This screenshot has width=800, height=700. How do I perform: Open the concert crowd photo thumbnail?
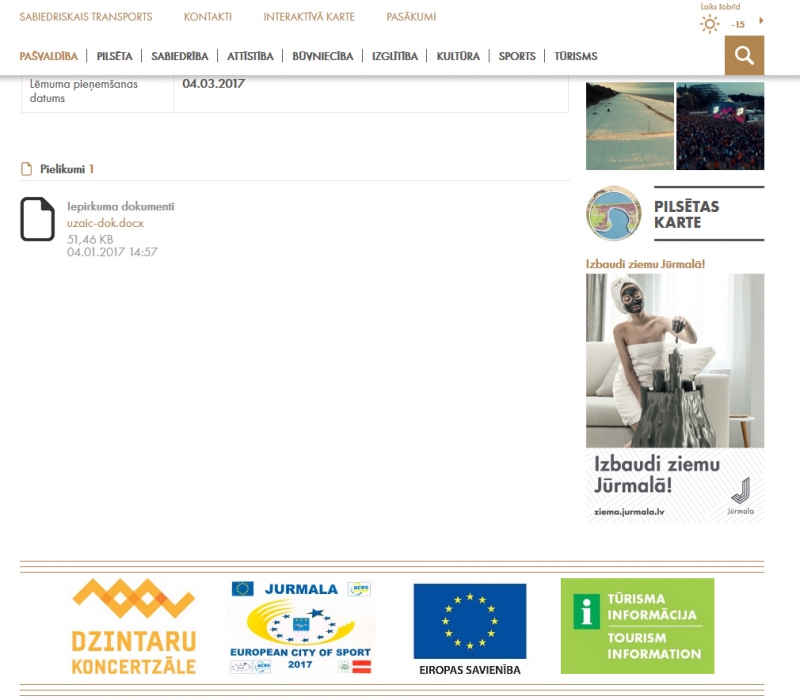[x=720, y=126]
